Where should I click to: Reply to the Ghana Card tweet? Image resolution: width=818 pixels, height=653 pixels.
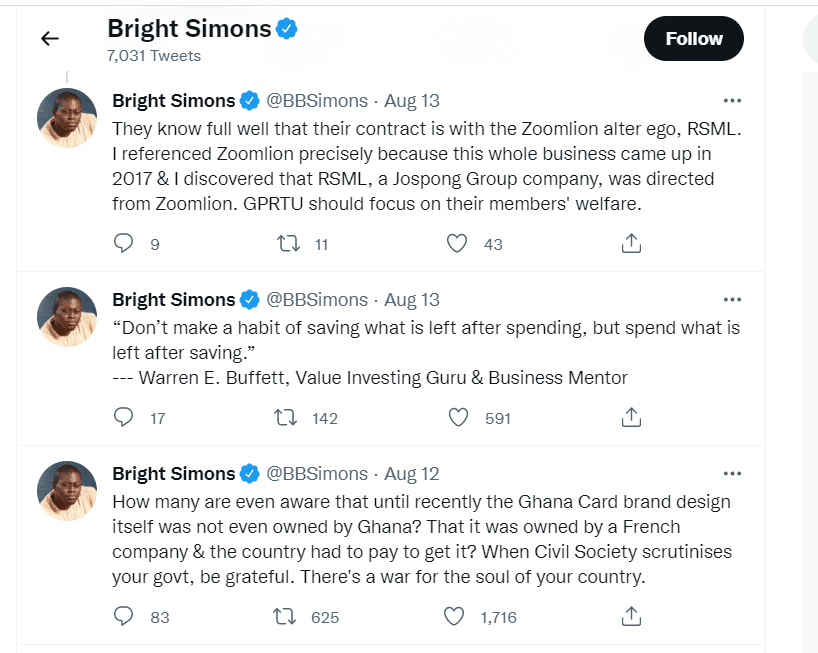coord(124,616)
